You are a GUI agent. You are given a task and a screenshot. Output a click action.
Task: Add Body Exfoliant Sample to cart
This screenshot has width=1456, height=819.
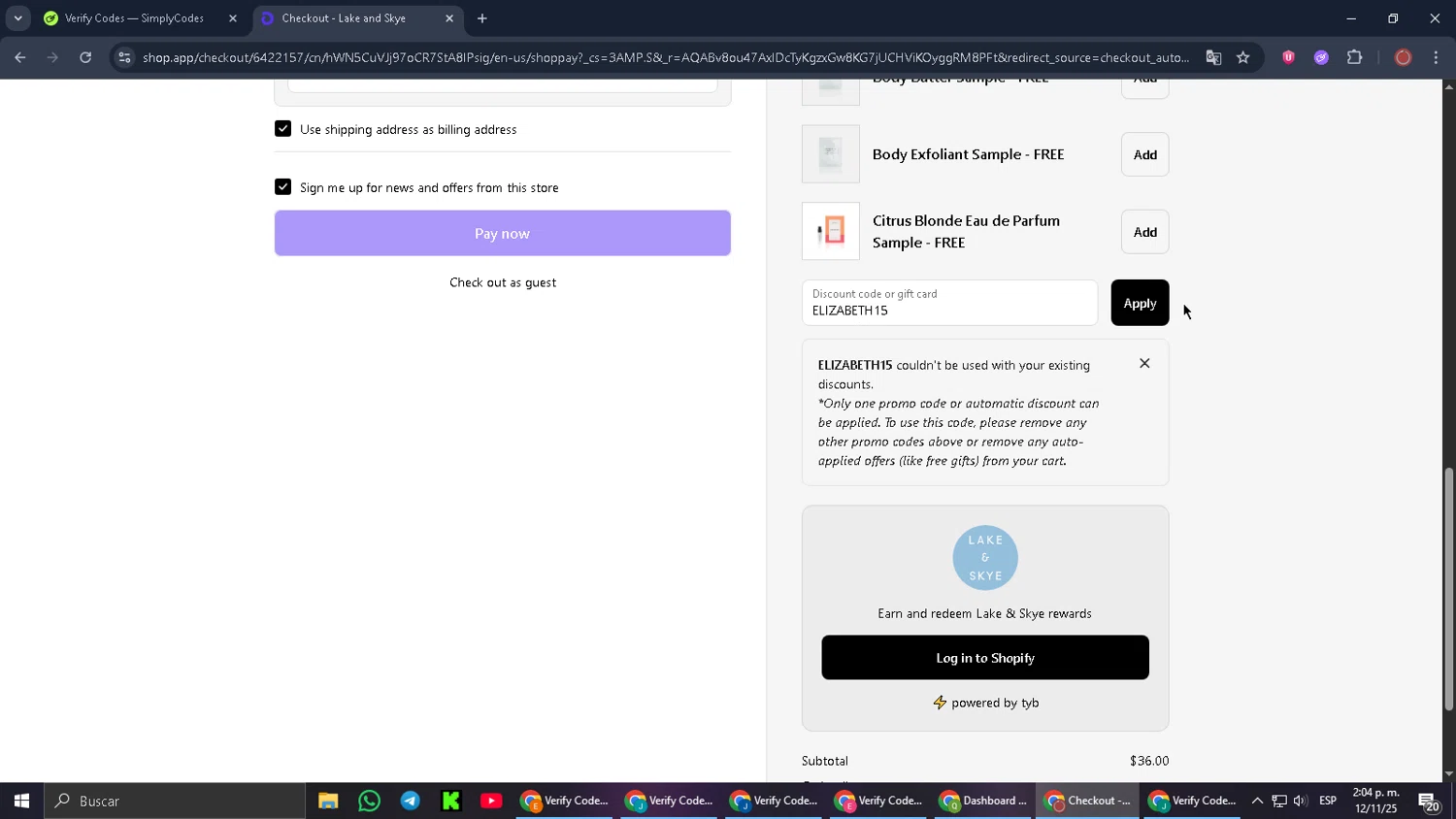[x=1144, y=155]
